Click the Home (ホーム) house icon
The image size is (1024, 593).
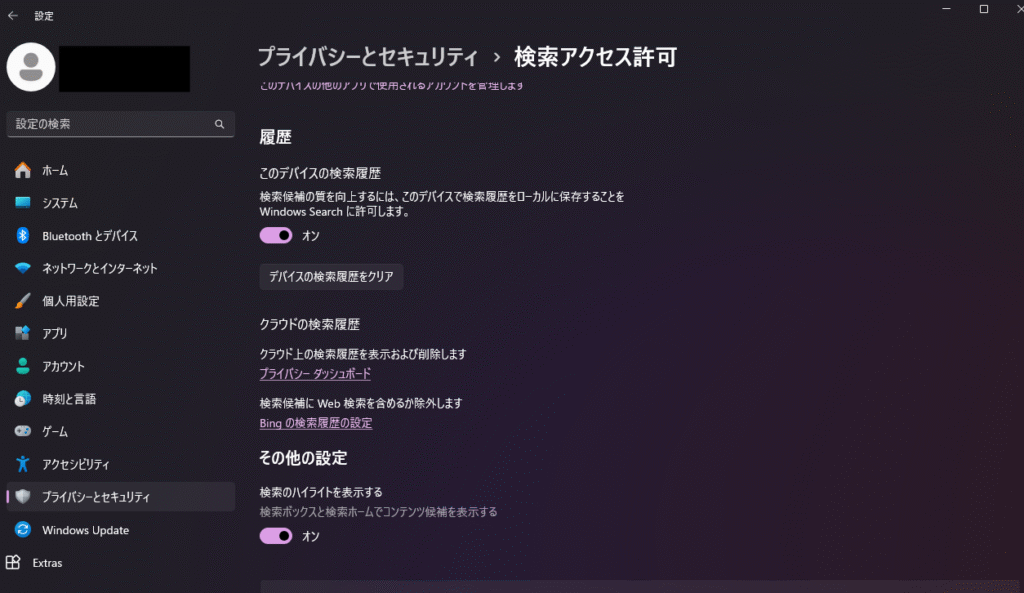tap(23, 171)
